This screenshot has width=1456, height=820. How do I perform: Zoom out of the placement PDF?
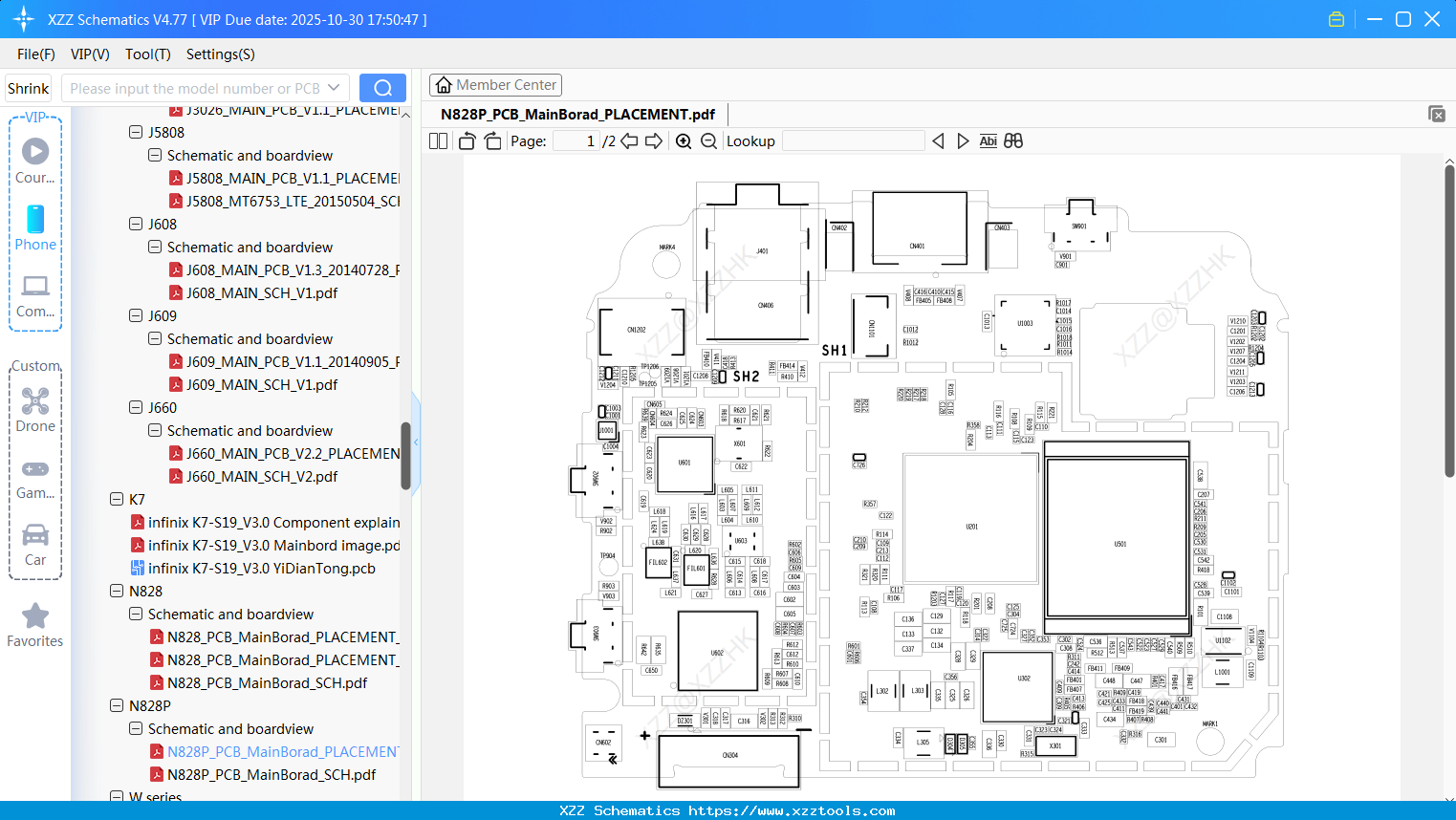coord(708,140)
